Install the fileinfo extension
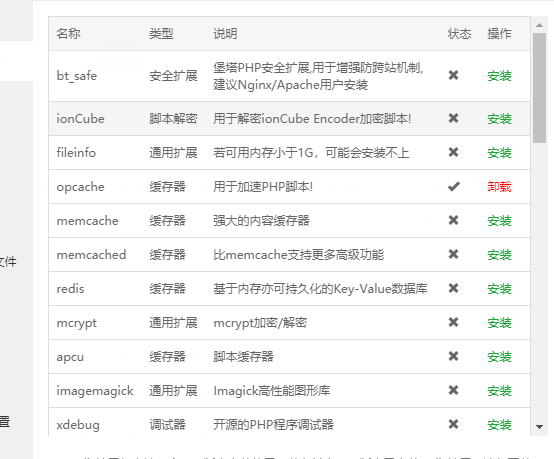Screen dimensions: 554x459 (x=499, y=153)
